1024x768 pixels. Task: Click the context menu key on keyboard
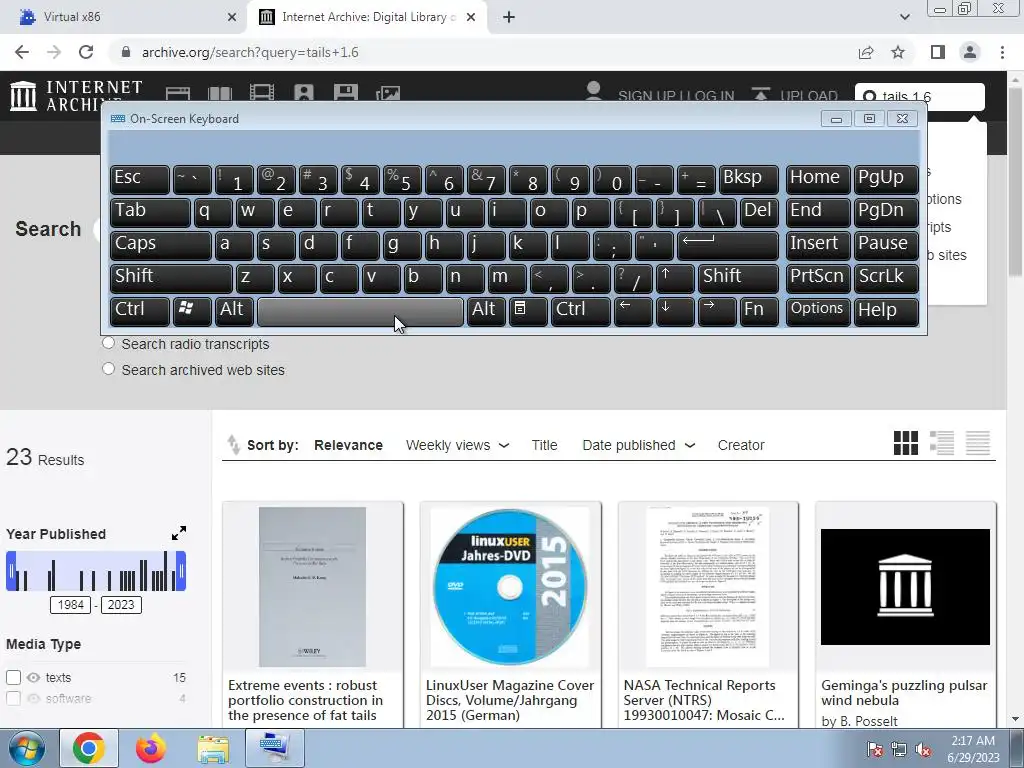coord(528,311)
